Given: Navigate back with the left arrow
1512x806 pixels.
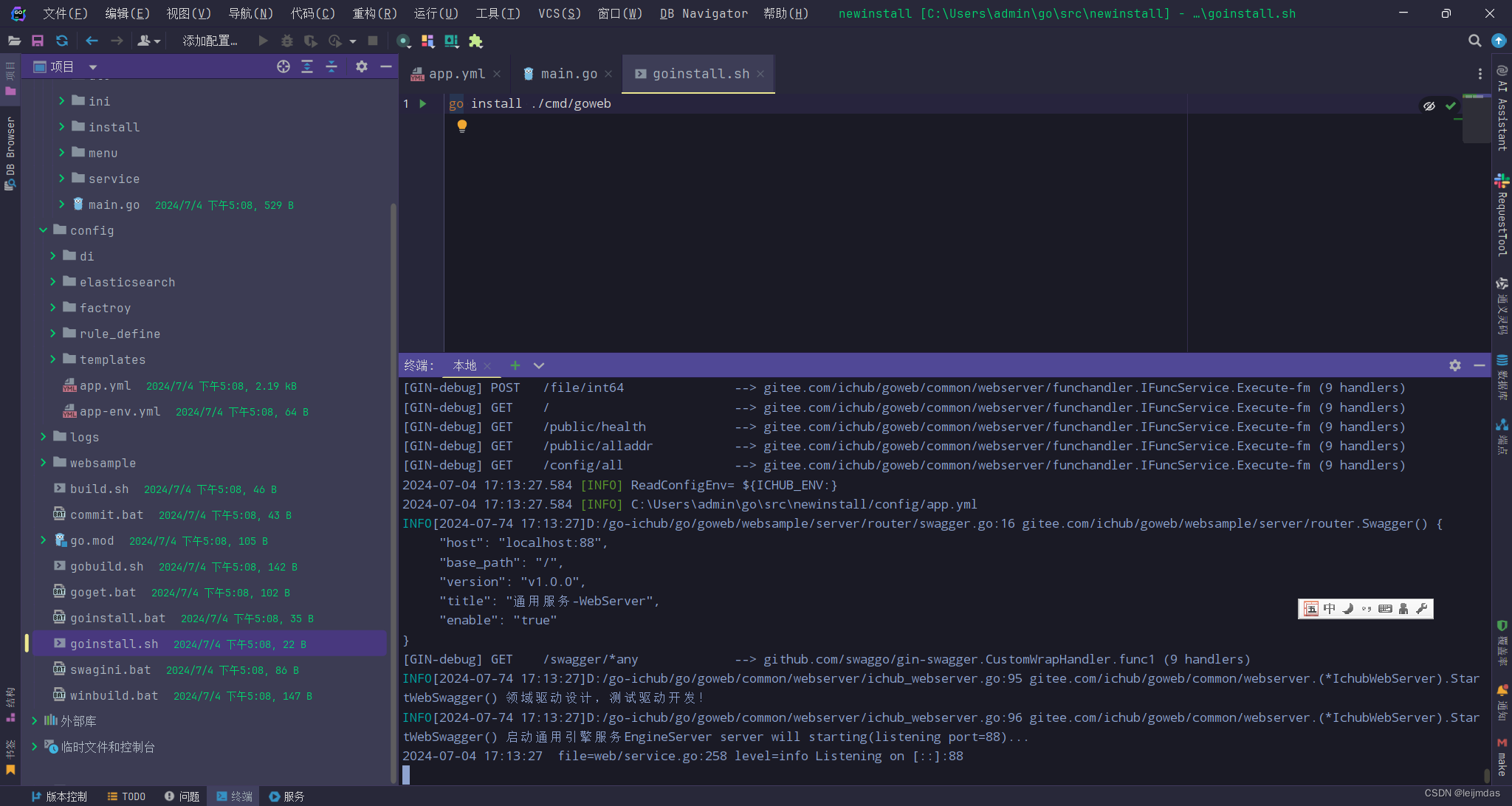Looking at the screenshot, I should pos(92,41).
